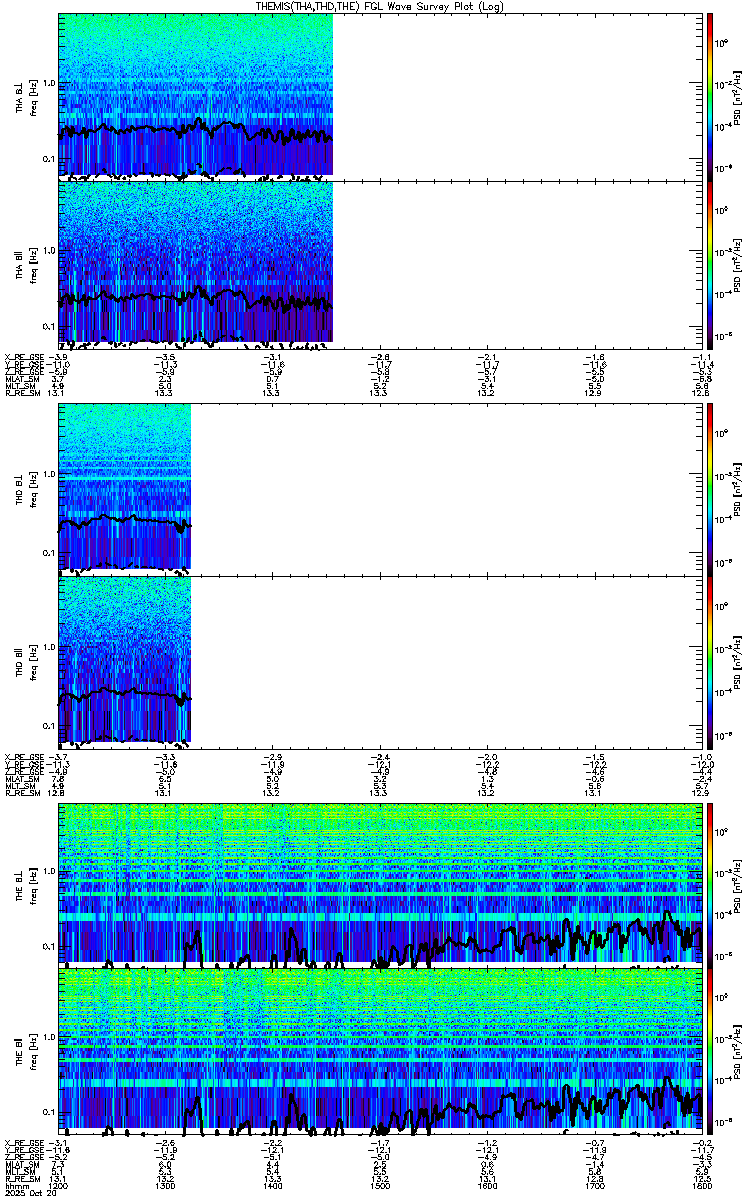Select the THA B-perpendicular spectrogram panel
The height and width of the screenshot is (1200, 750).
[380, 95]
